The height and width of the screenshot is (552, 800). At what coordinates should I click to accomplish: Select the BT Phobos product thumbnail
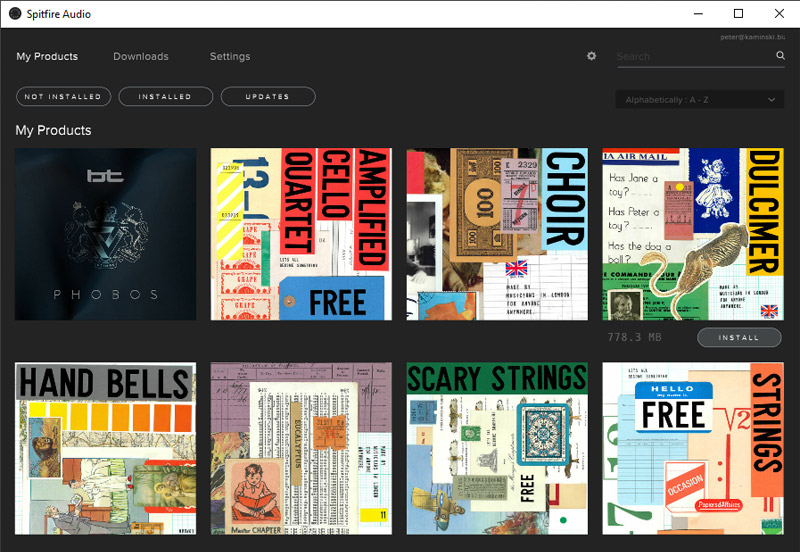(x=105, y=234)
